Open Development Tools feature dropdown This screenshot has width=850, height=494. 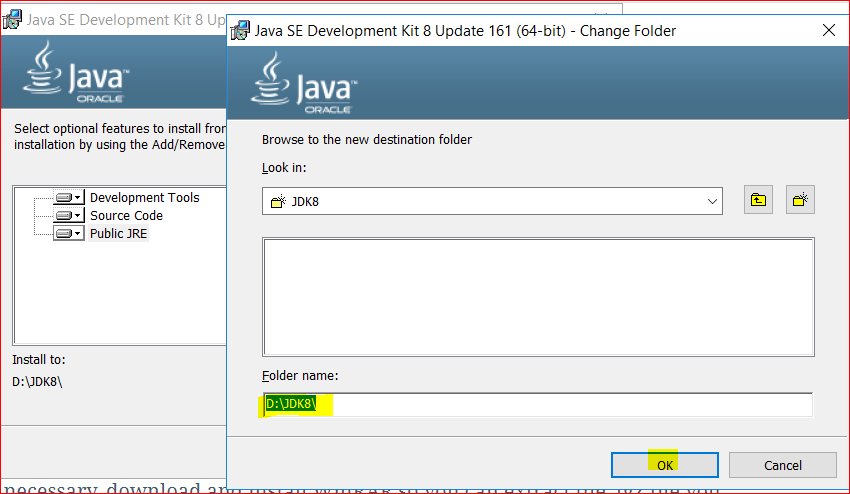(69, 197)
